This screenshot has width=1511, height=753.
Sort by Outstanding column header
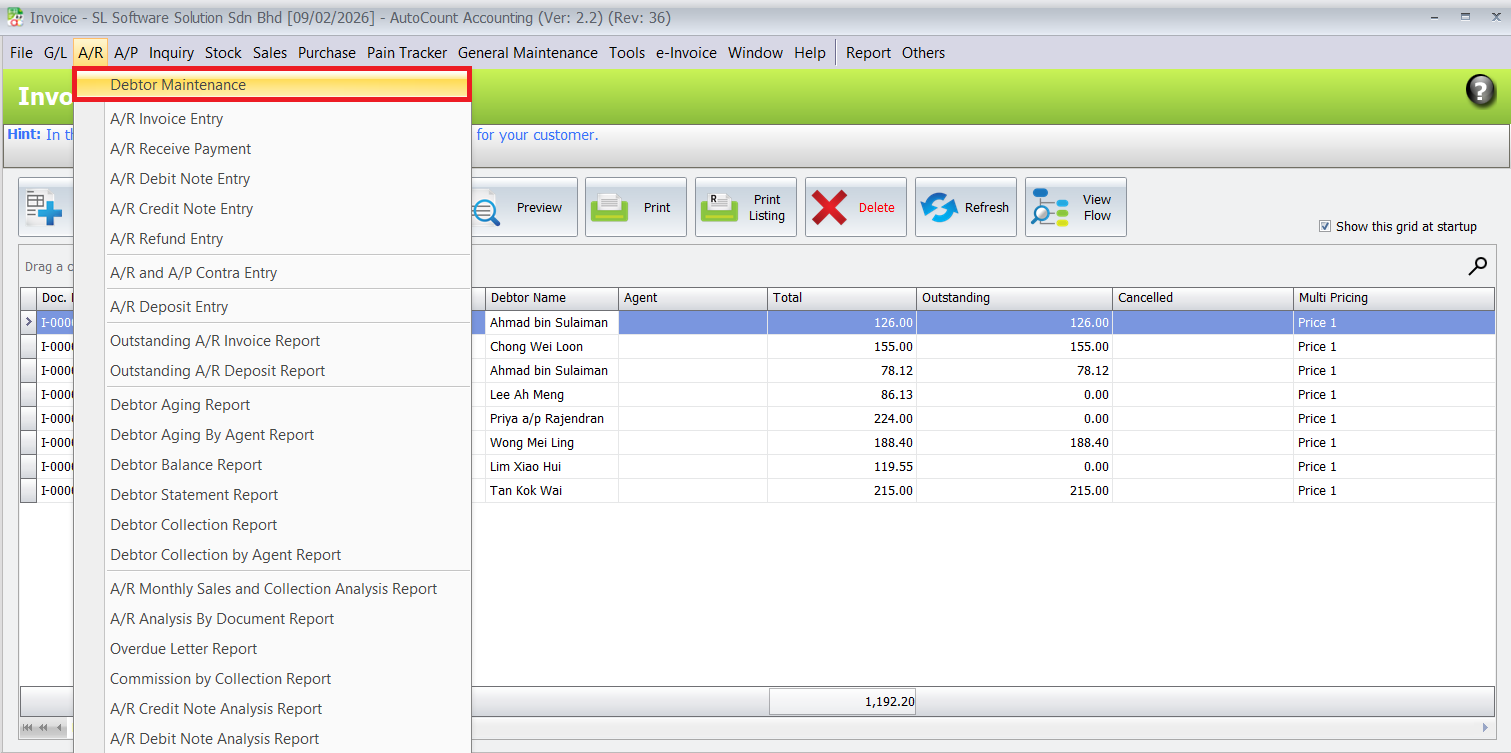(1013, 298)
